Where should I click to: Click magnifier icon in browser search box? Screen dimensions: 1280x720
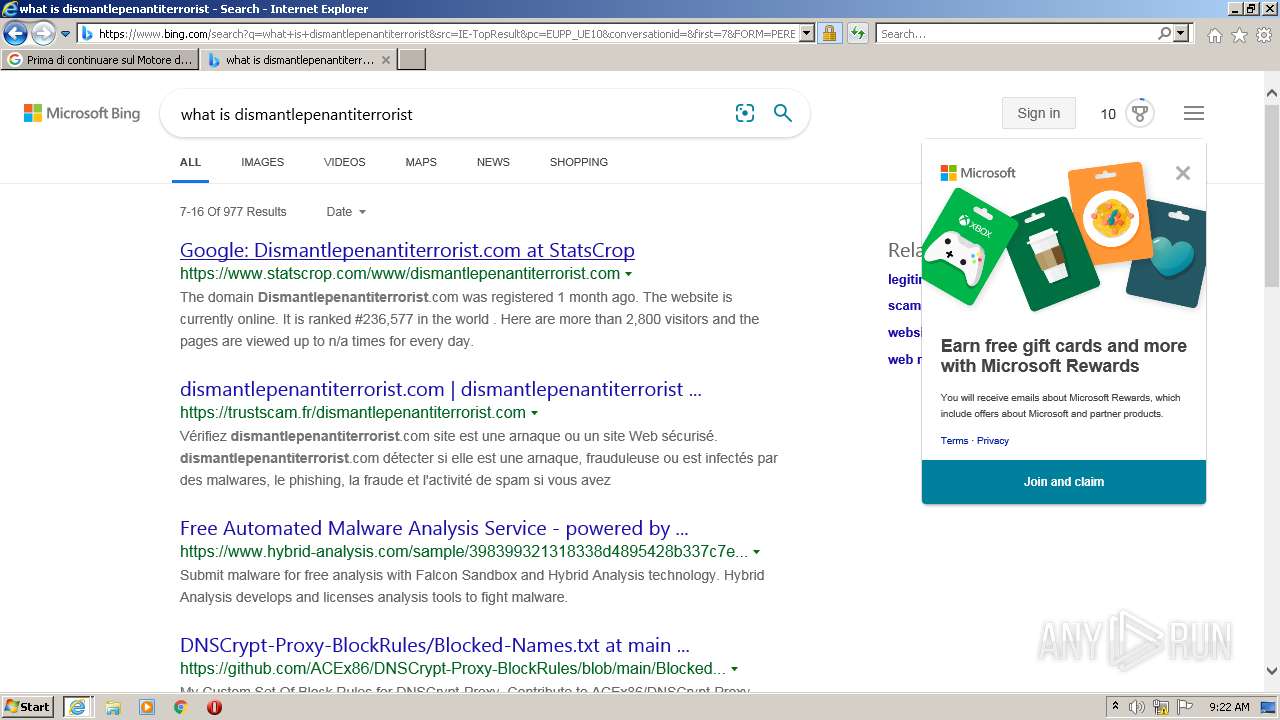pos(1164,34)
